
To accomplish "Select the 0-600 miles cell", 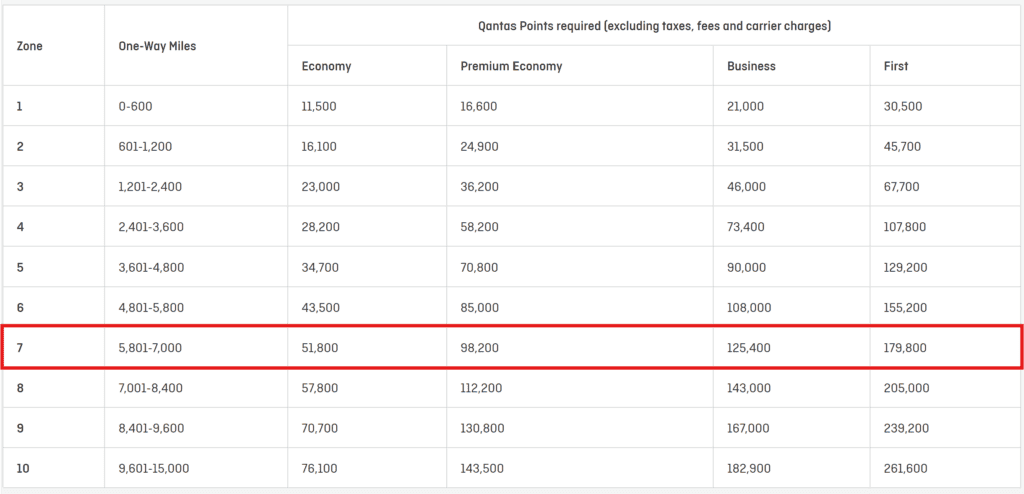I will tap(135, 106).
